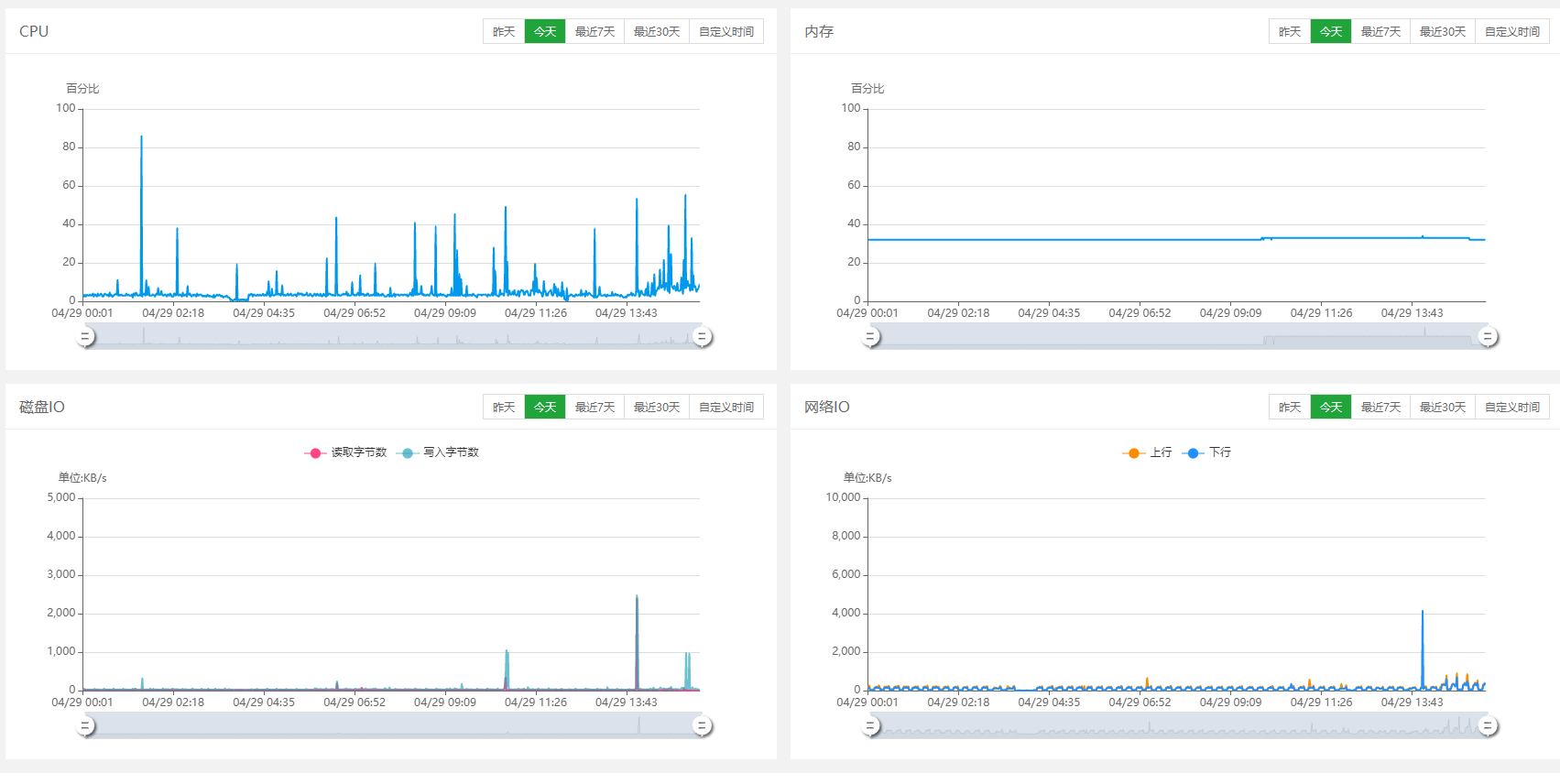Switch CPU chart to 昨天
Screen dimensions: 1560x784
click(x=504, y=32)
